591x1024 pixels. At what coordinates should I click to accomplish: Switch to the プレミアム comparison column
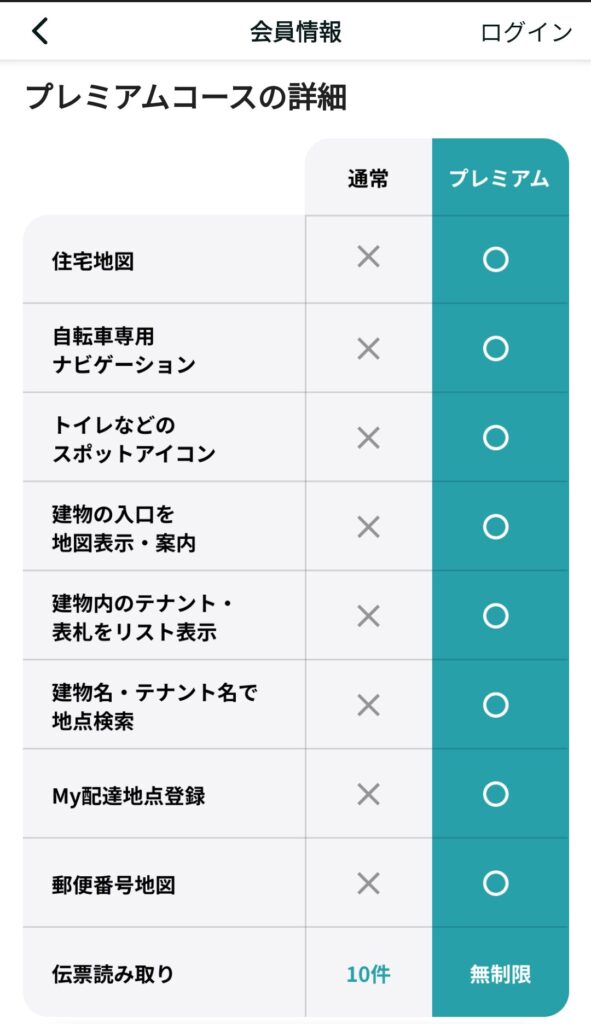[500, 176]
